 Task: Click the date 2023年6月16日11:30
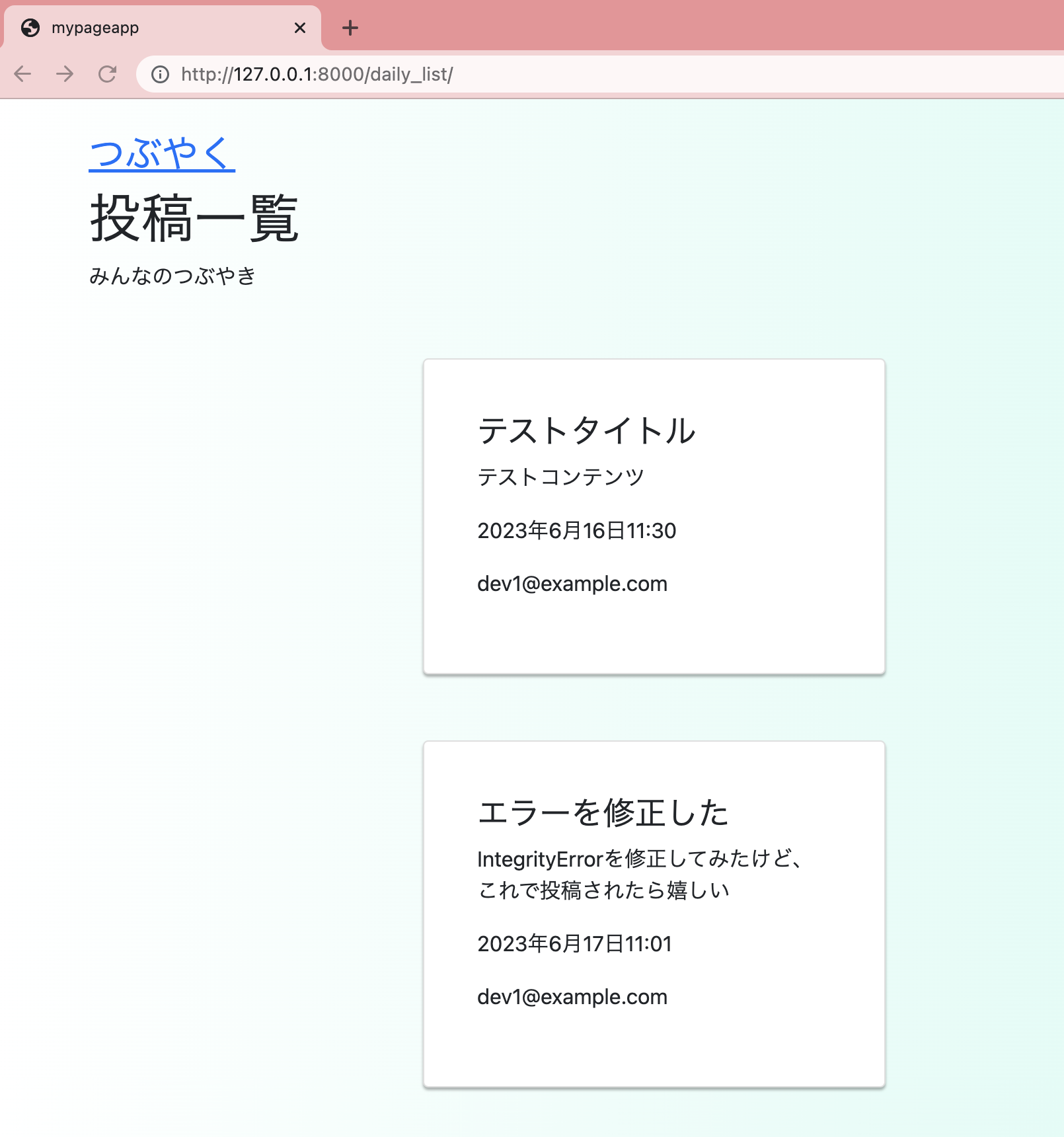[576, 530]
